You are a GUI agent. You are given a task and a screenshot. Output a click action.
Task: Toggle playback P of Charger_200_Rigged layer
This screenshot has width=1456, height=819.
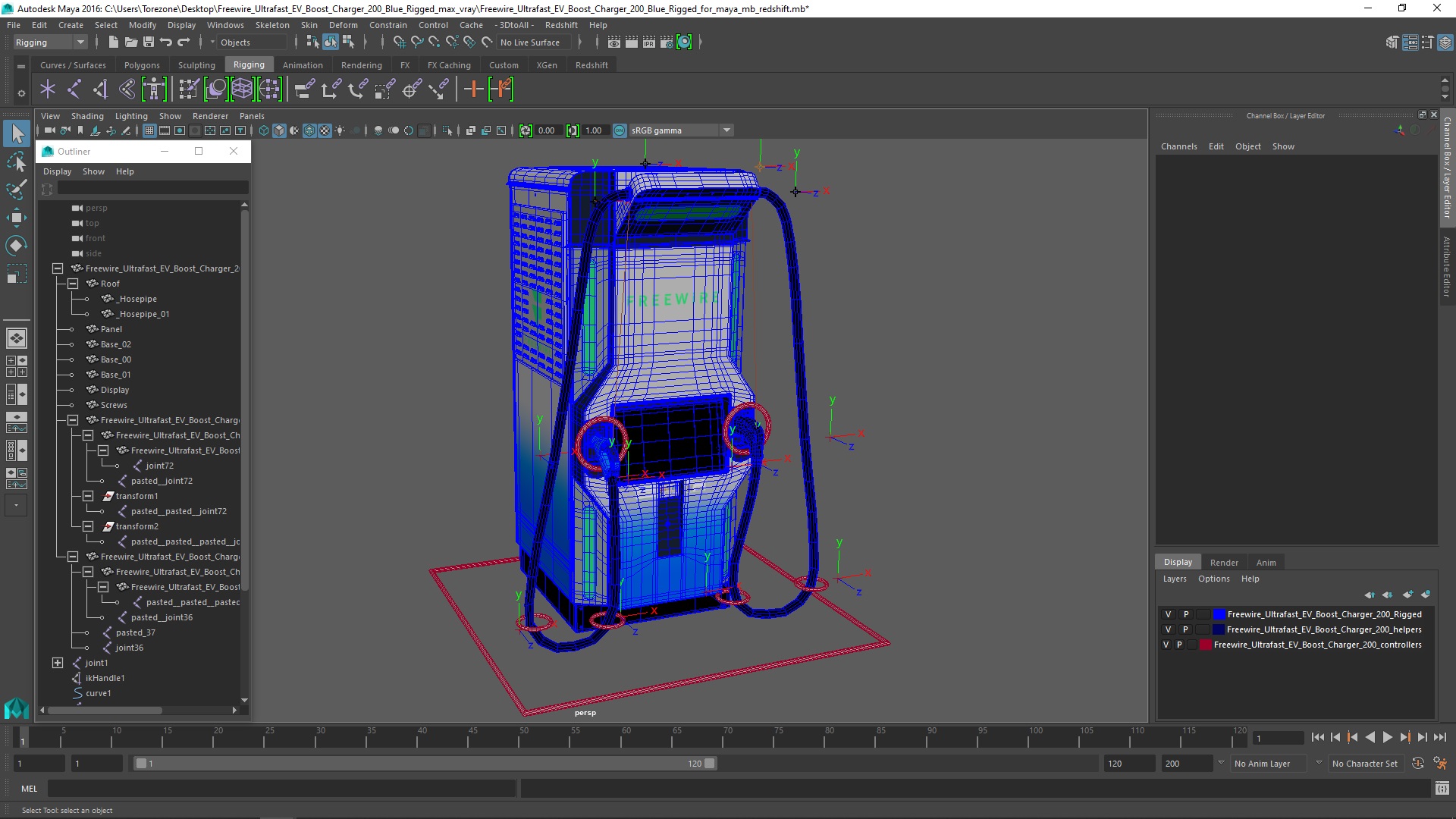click(x=1186, y=615)
